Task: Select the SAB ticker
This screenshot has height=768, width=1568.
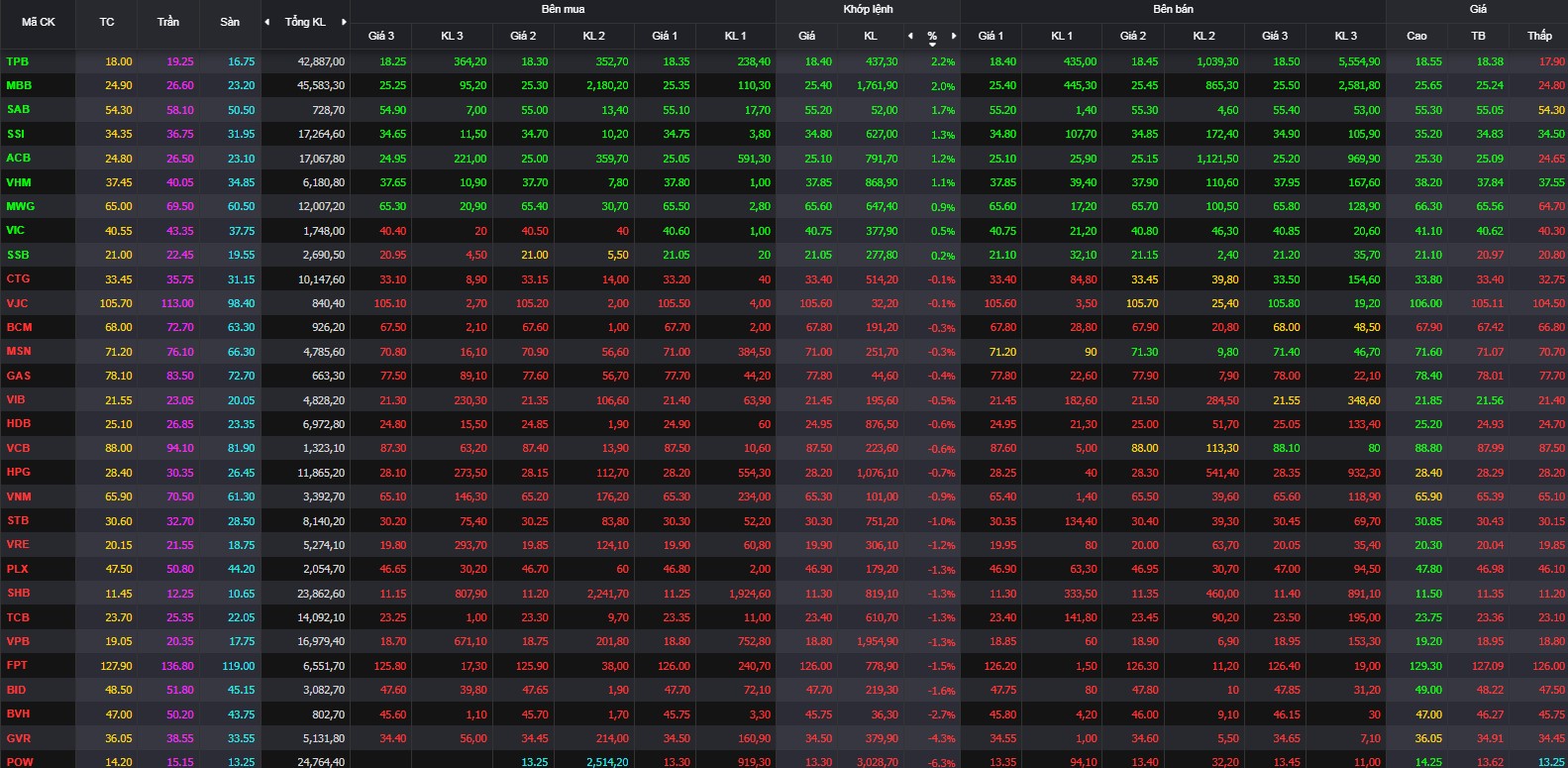Action: (x=18, y=109)
